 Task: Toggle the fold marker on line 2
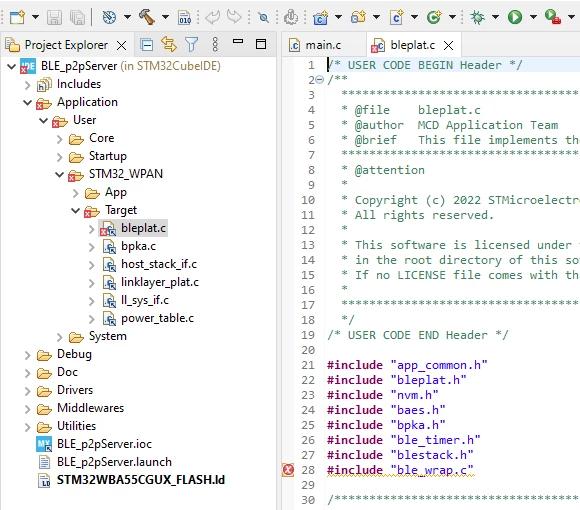tap(320, 79)
